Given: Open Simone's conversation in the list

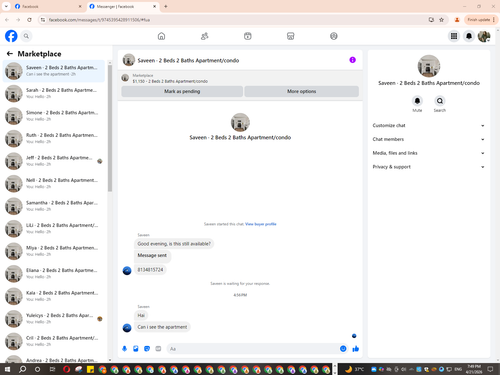Looking at the screenshot, I should click(x=54, y=116).
